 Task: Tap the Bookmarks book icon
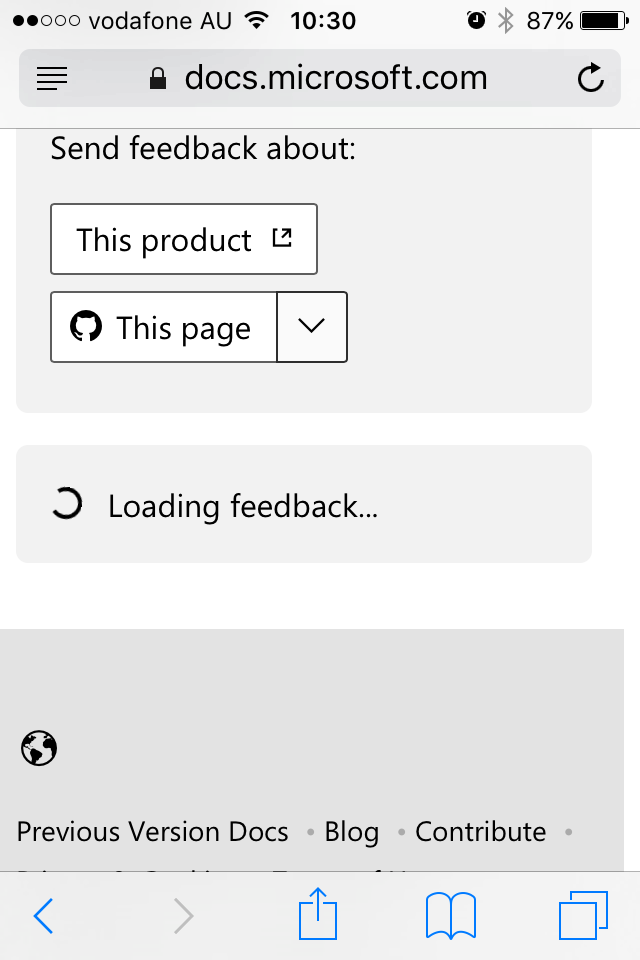pyautogui.click(x=450, y=914)
